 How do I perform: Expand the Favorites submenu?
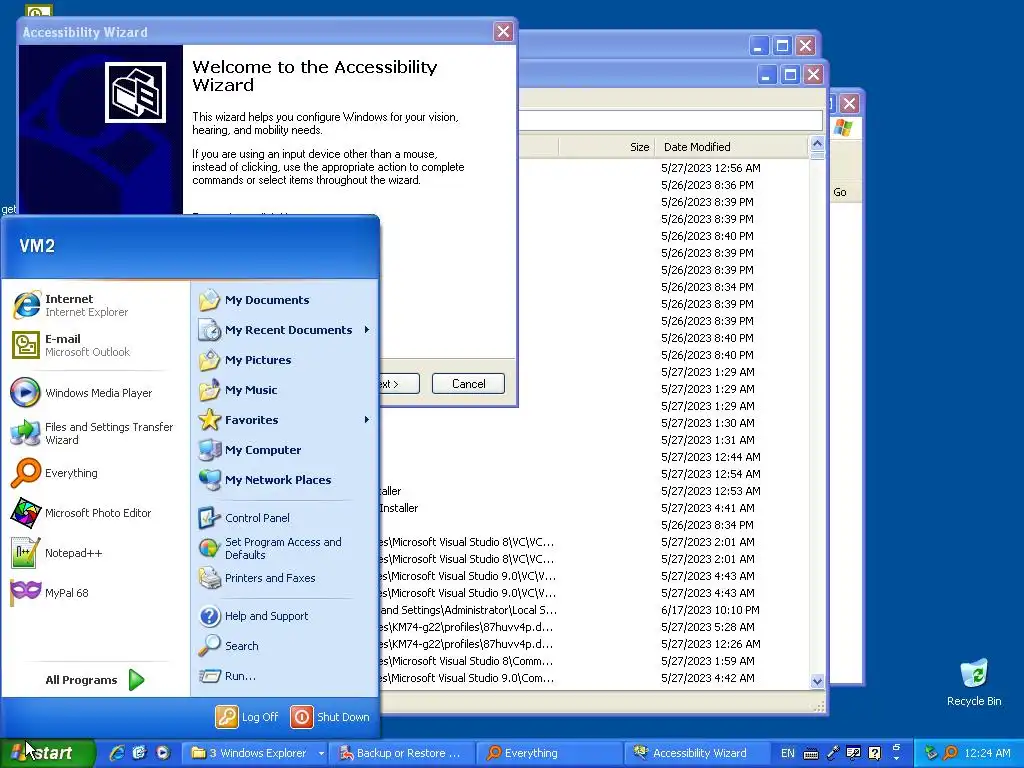[284, 420]
